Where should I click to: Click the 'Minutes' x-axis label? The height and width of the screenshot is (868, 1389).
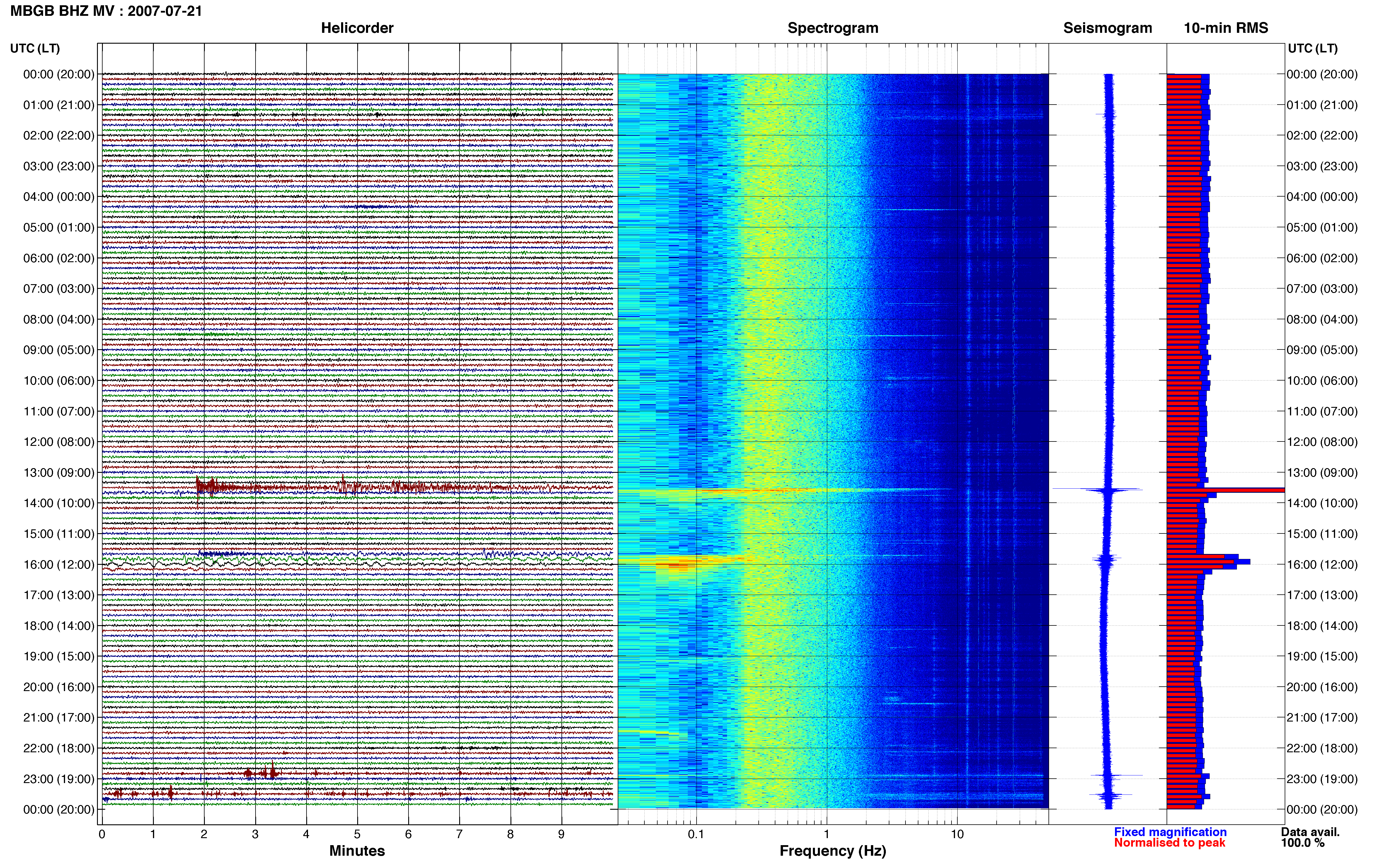tap(357, 851)
